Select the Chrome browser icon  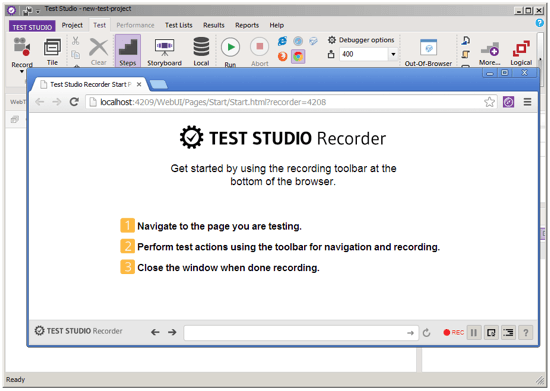coord(298,56)
